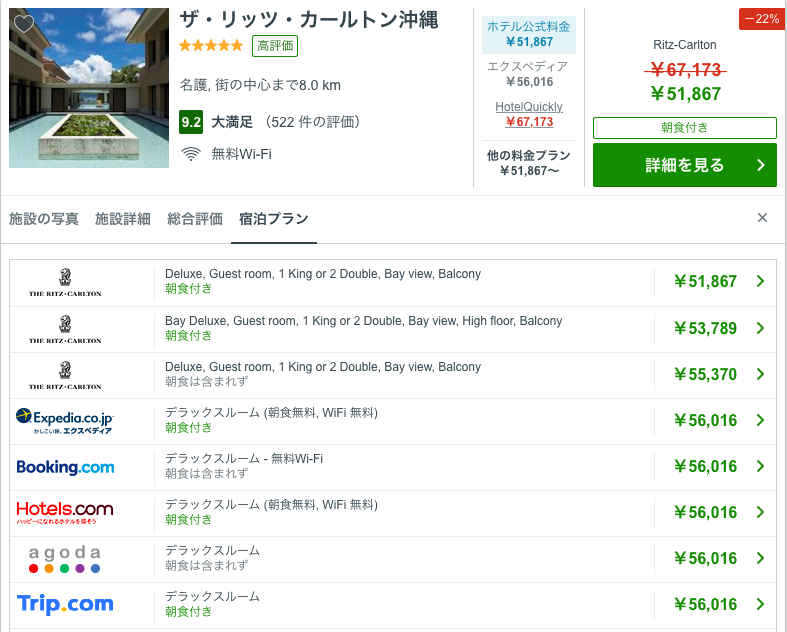The image size is (787, 632).
Task: Click Ritz-Carlton logo in ¥53,789 row
Action: [x=65, y=330]
